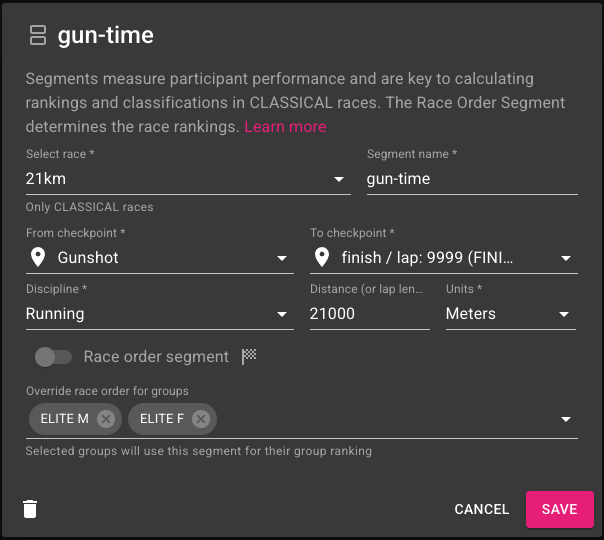This screenshot has height=540, width=604.
Task: Click the Save button
Action: [x=560, y=509]
